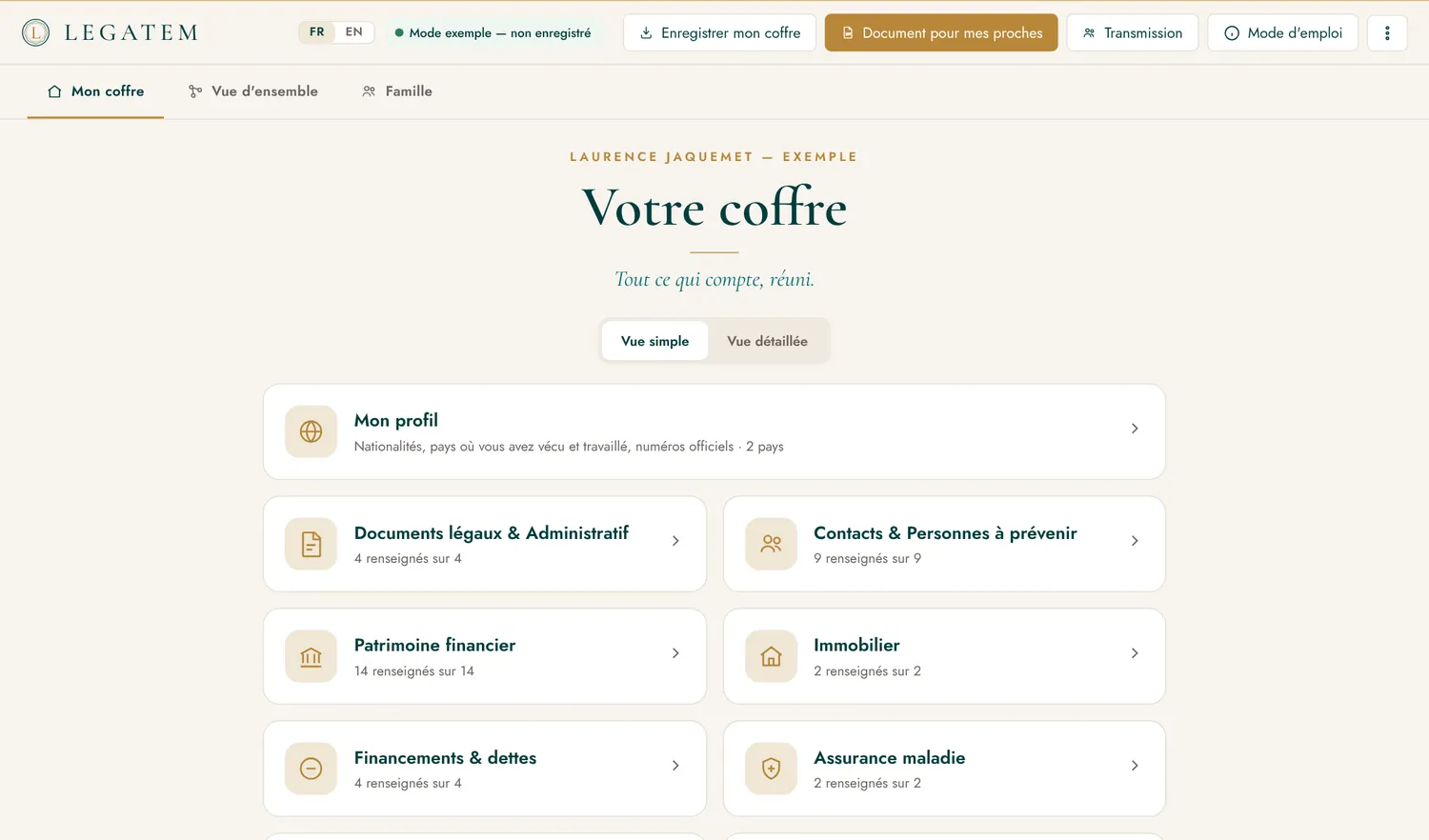Click chevron on Financements & dettes

[675, 766]
